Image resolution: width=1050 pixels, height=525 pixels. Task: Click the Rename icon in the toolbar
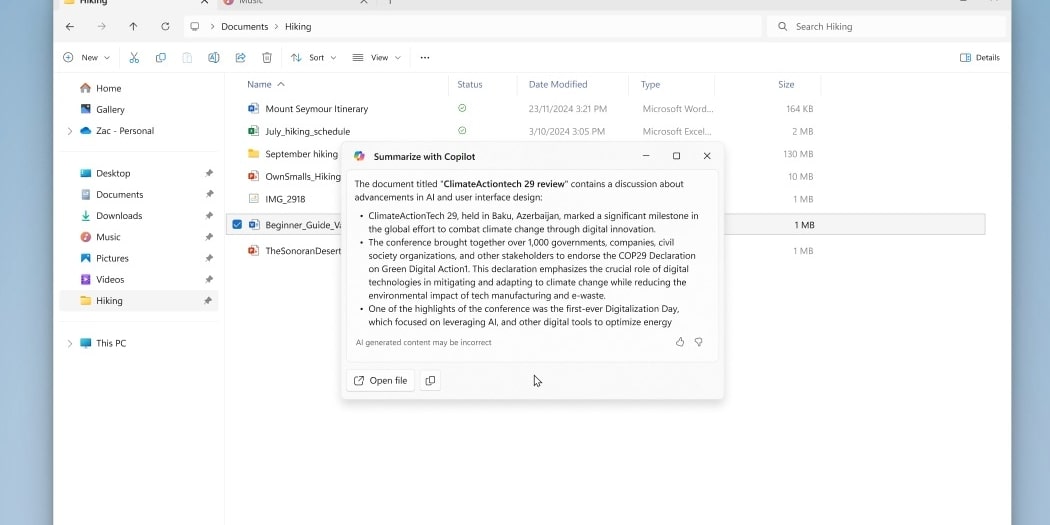coord(214,58)
